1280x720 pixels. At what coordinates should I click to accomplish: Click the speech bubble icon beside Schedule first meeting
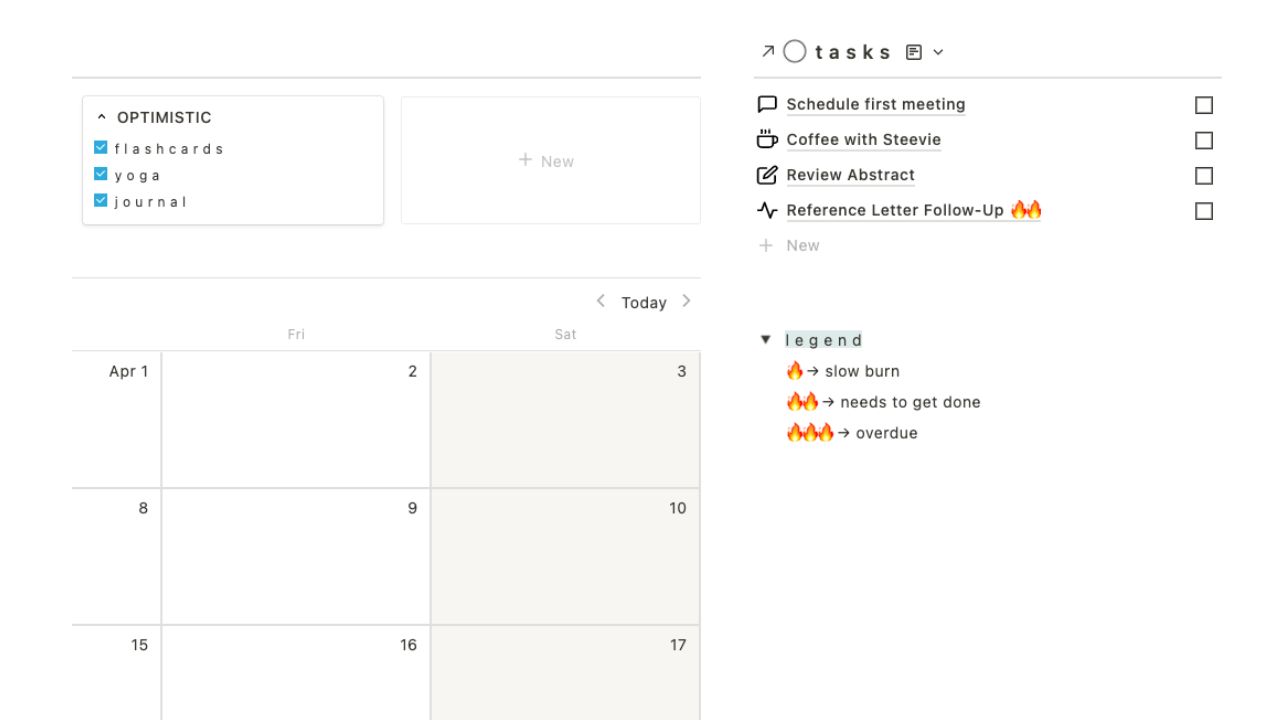coord(767,104)
